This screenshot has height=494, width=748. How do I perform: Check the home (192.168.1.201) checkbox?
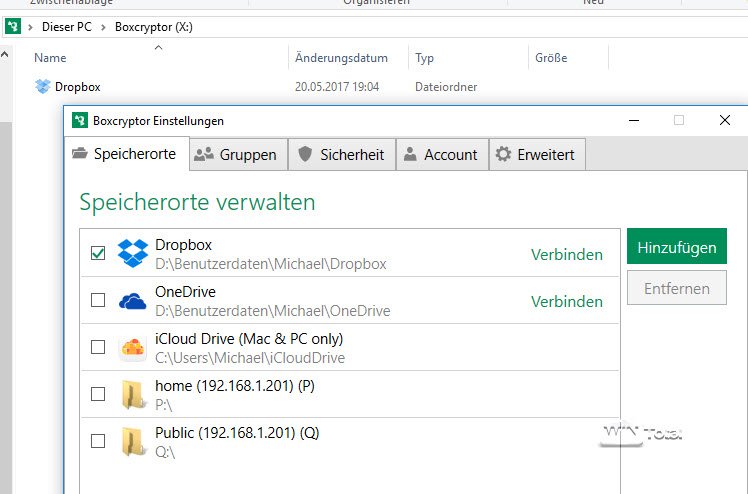click(98, 394)
